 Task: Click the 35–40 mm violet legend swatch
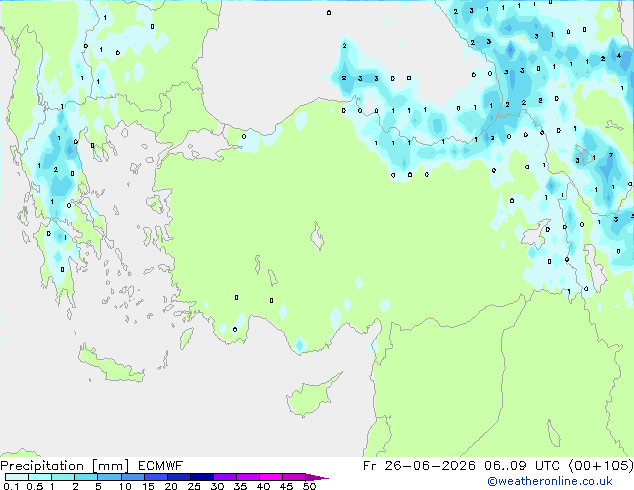point(247,477)
